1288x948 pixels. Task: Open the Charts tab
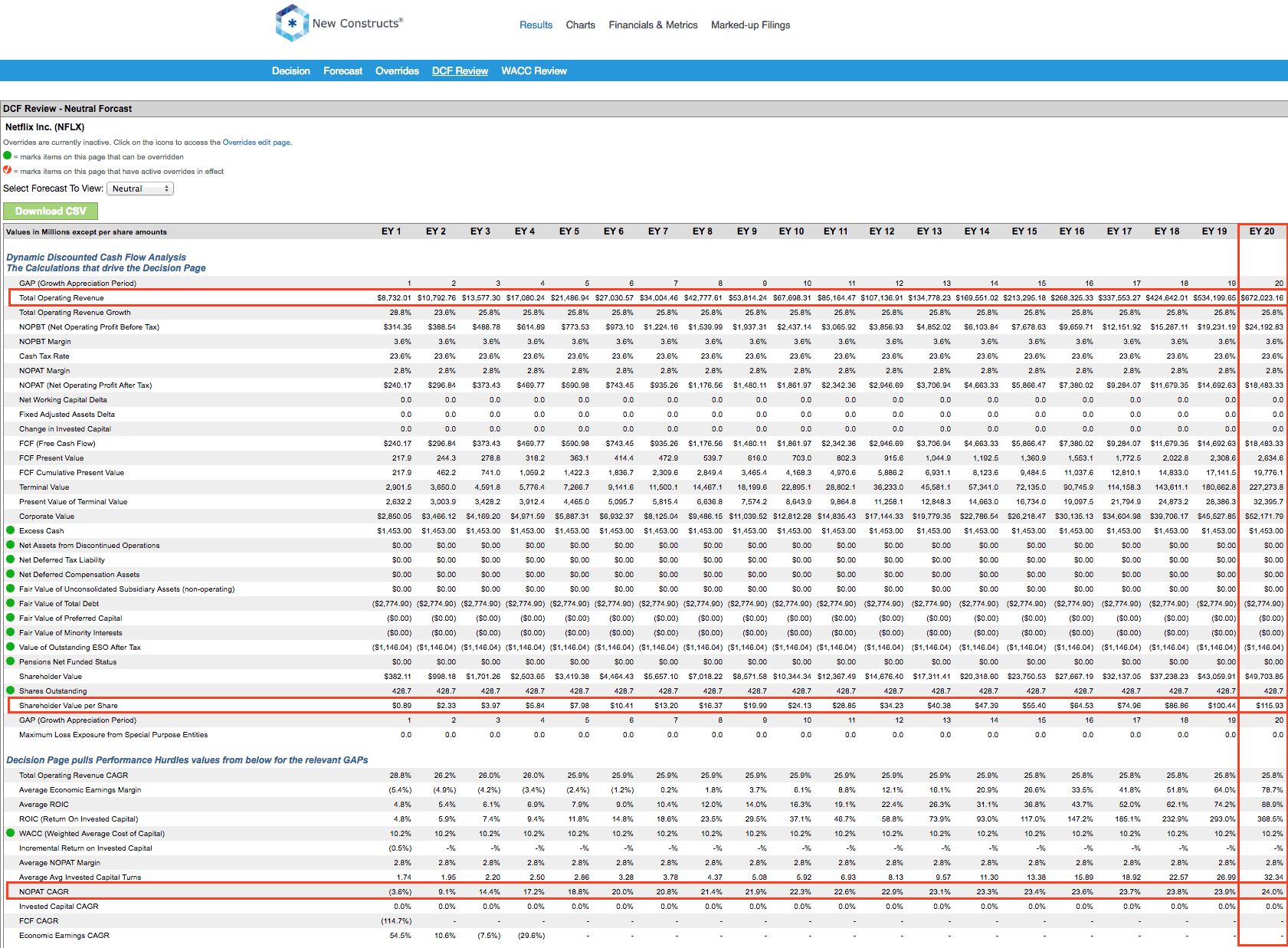coord(580,25)
